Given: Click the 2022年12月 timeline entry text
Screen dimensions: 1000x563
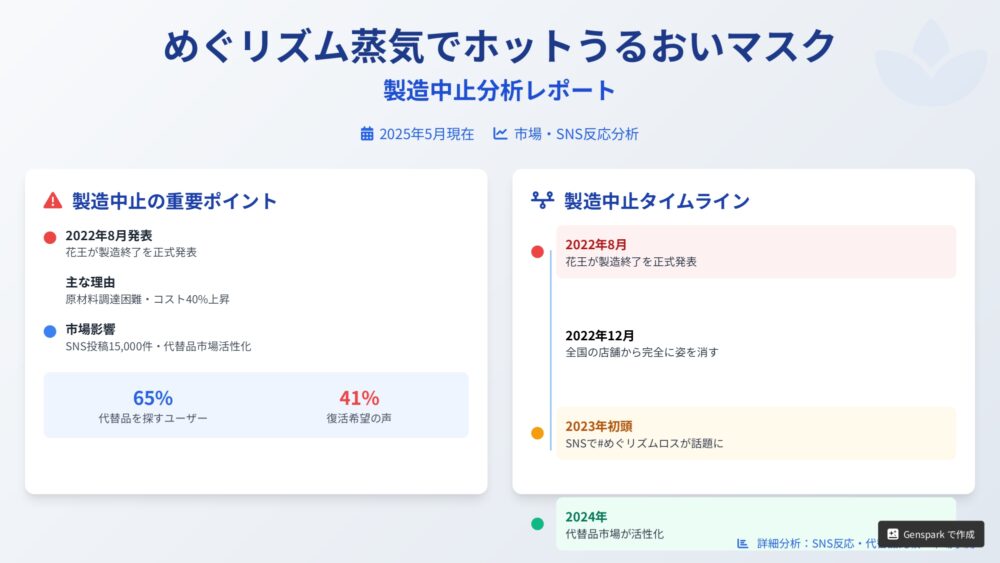Looking at the screenshot, I should pos(642,344).
